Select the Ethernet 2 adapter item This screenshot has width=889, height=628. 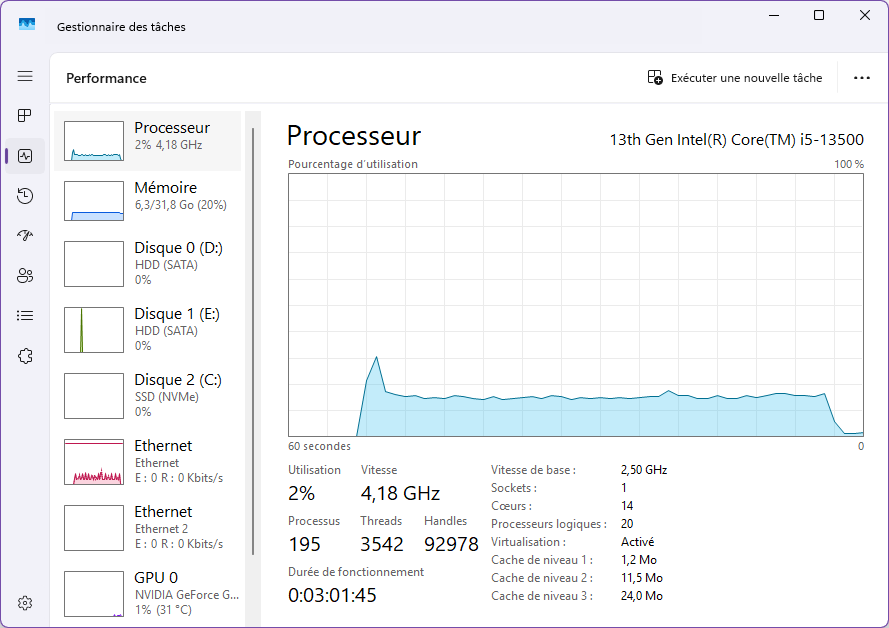click(147, 528)
